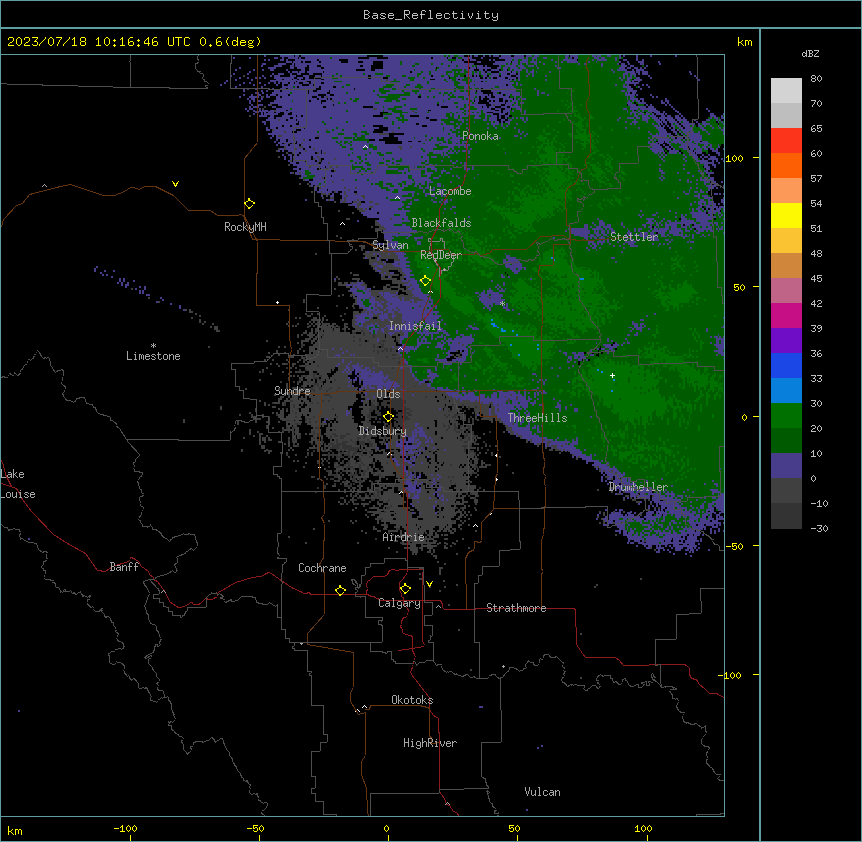The image size is (862, 842).
Task: Click the -30 value on the dBZ scale
Action: pos(819,529)
